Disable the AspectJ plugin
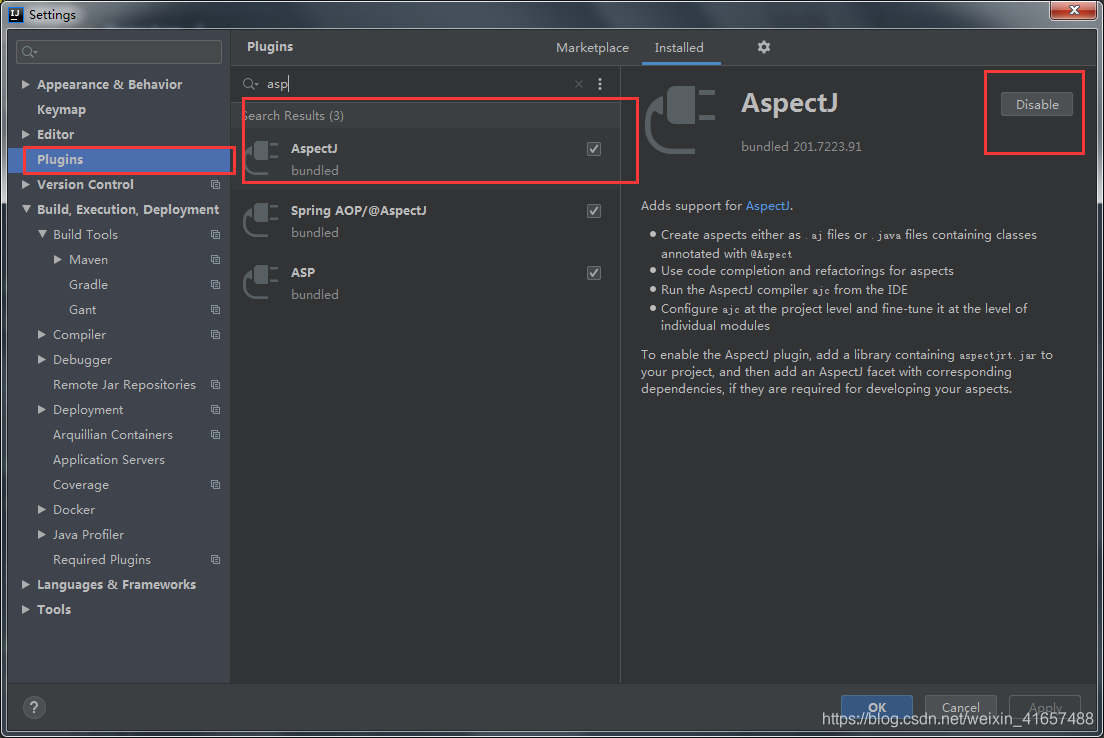The width and height of the screenshot is (1104, 738). tap(1036, 104)
